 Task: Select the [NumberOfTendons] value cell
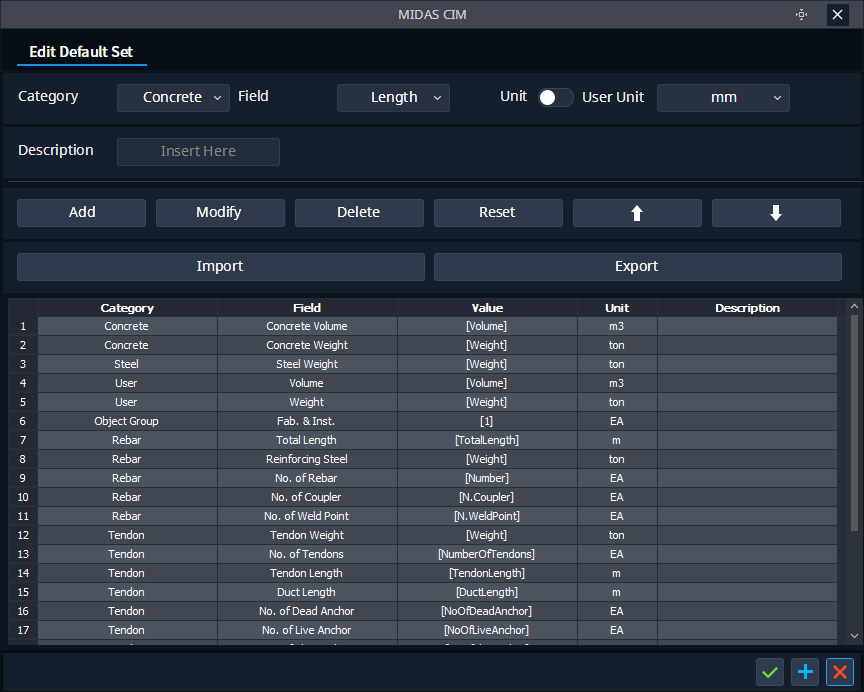coord(487,554)
